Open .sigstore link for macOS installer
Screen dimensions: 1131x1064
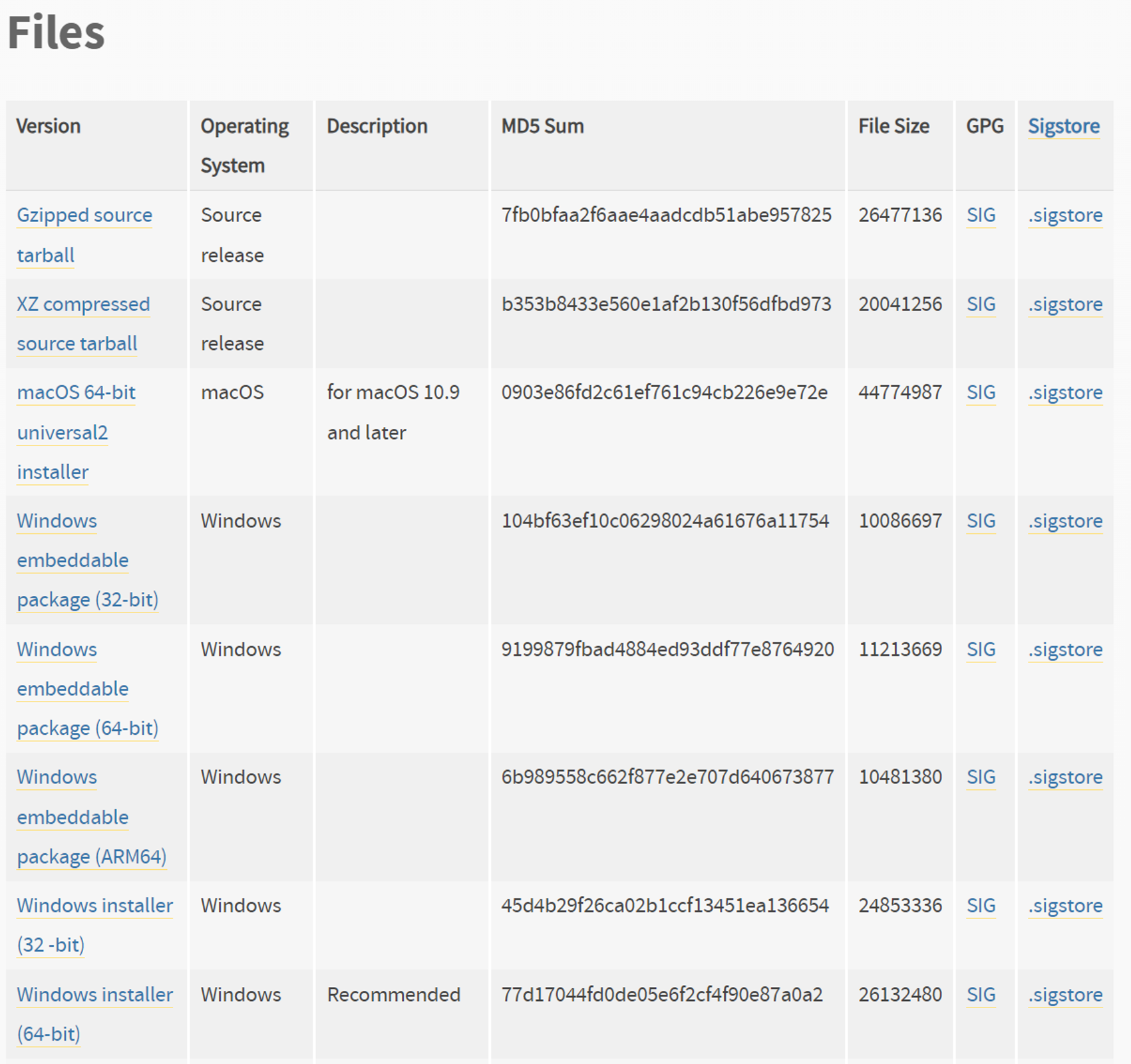(x=1065, y=394)
